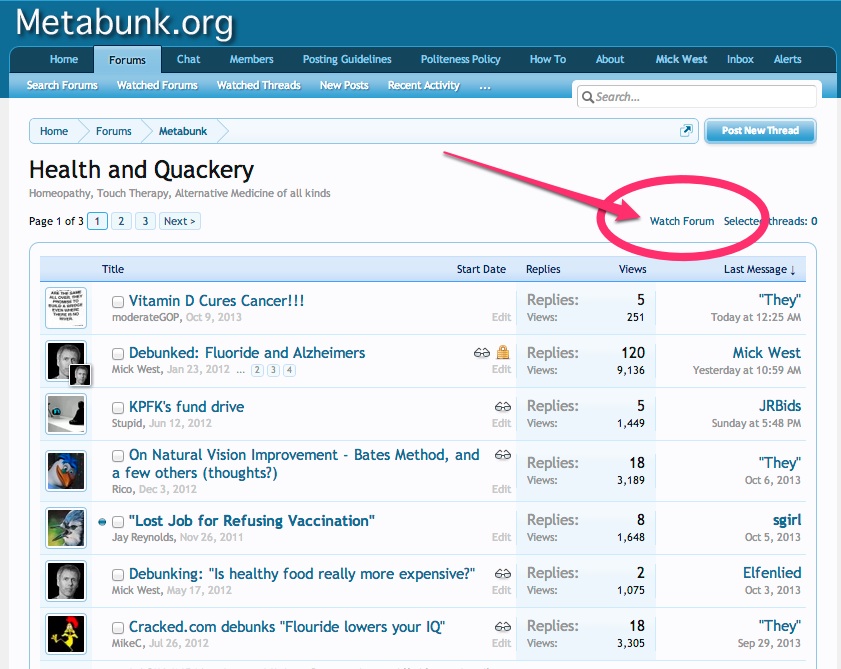The height and width of the screenshot is (669, 841).
Task: Jump to page 3 of the thread list
Action: click(145, 221)
